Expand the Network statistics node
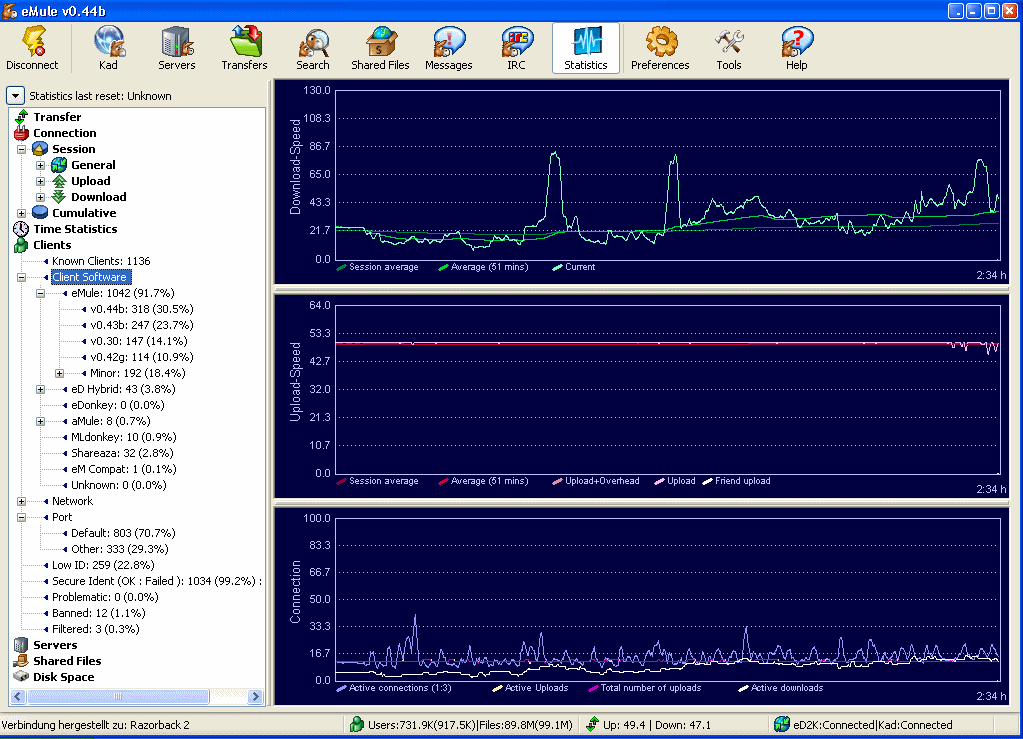 [22, 501]
